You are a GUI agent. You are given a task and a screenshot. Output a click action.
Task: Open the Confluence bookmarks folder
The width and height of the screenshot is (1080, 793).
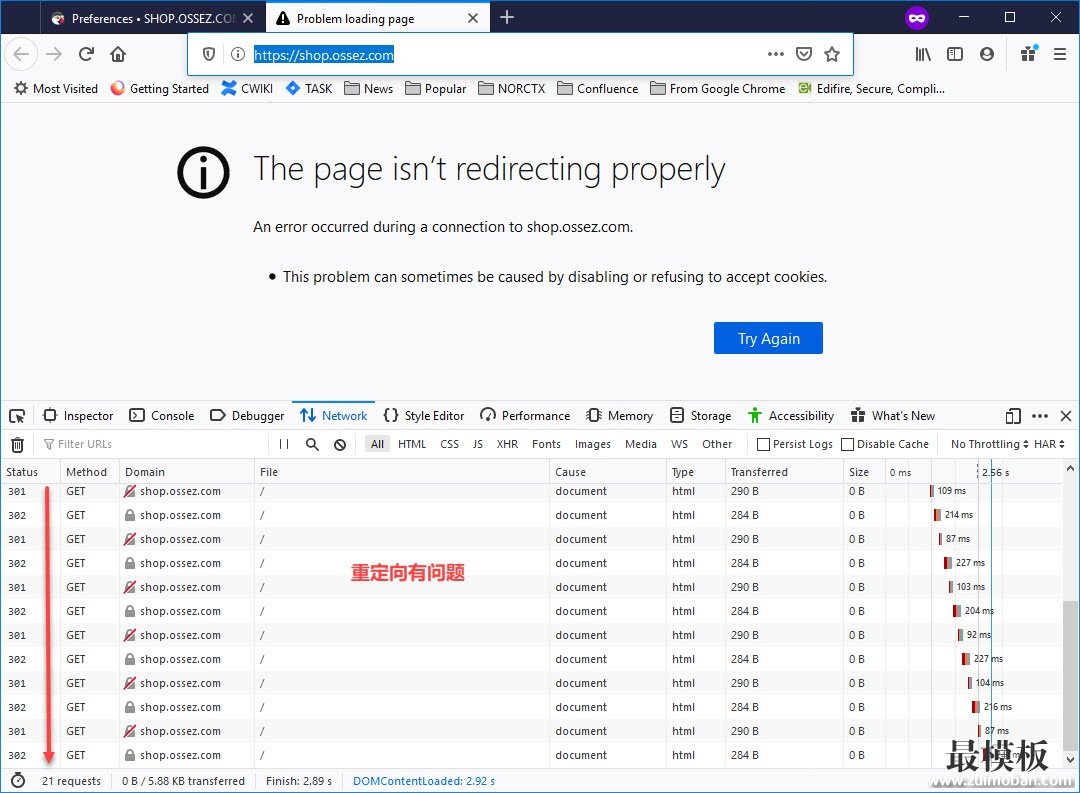[x=597, y=89]
